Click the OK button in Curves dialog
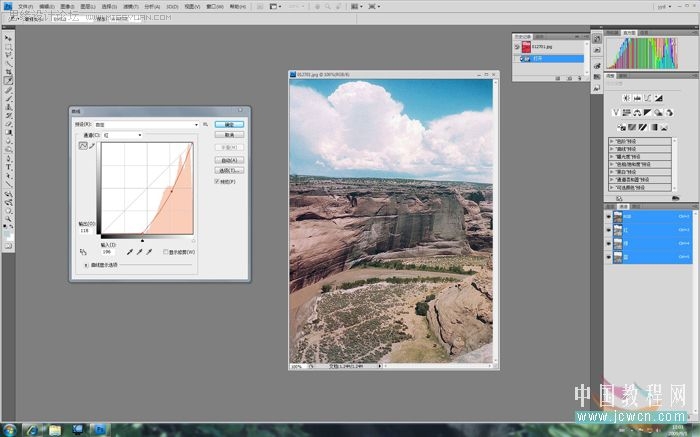Screen dimensions: 700x437 (x=229, y=125)
